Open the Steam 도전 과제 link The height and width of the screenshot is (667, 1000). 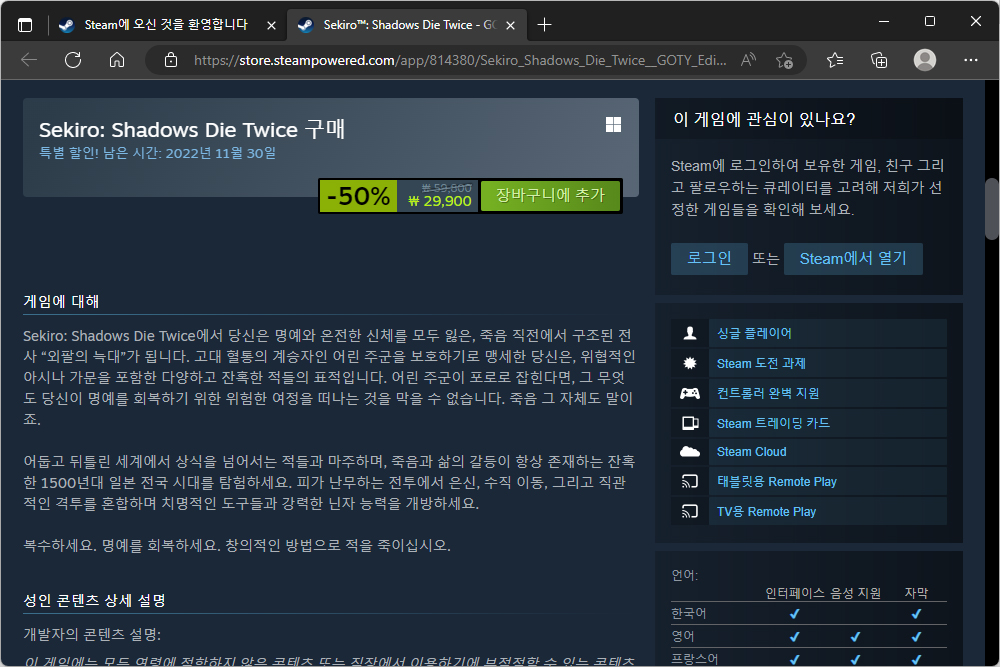(x=761, y=363)
